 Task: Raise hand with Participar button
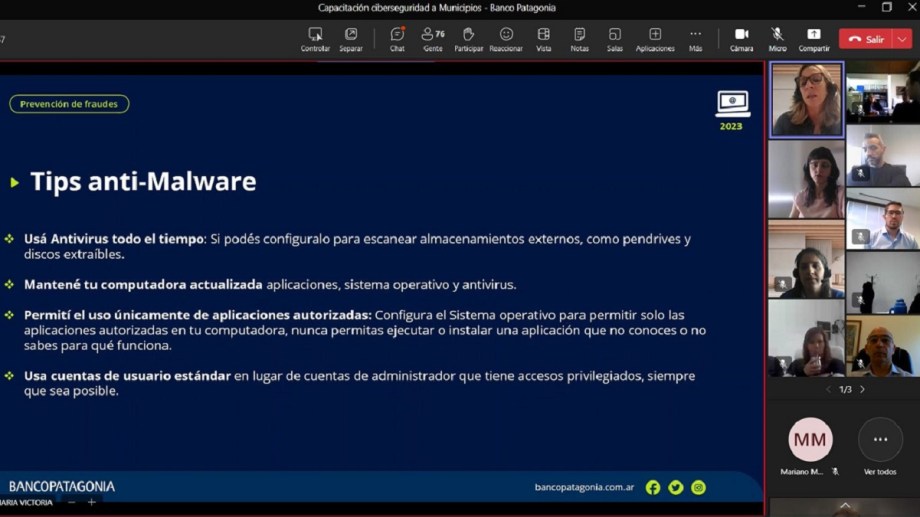coord(468,39)
